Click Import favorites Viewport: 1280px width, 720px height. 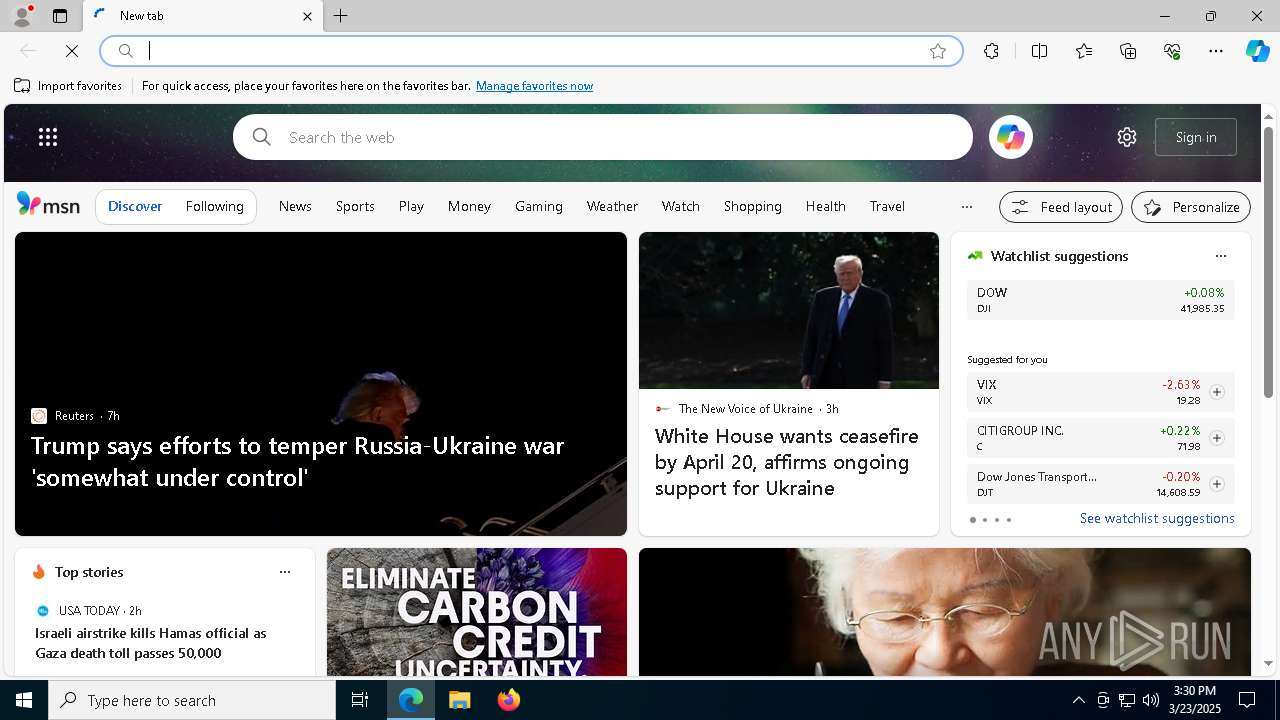click(68, 86)
